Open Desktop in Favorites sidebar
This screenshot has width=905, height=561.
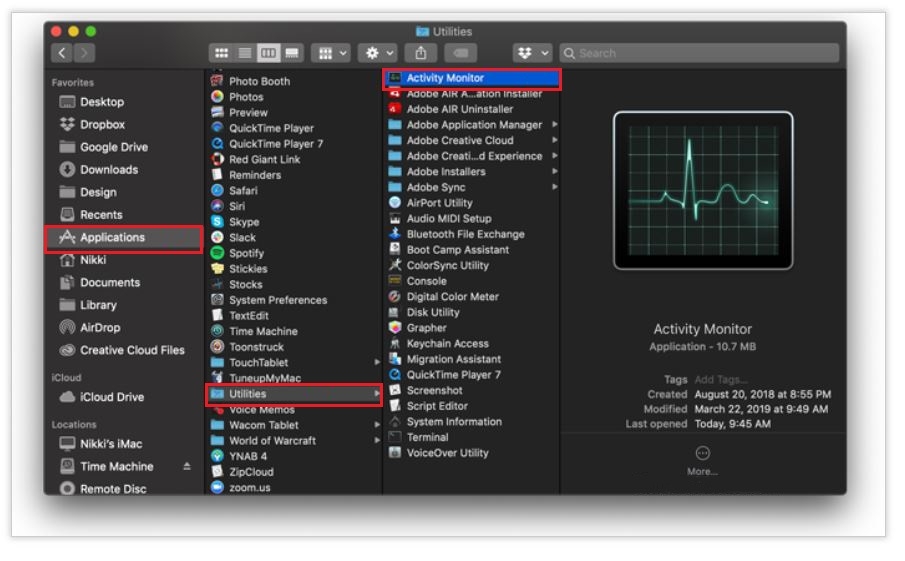102,102
